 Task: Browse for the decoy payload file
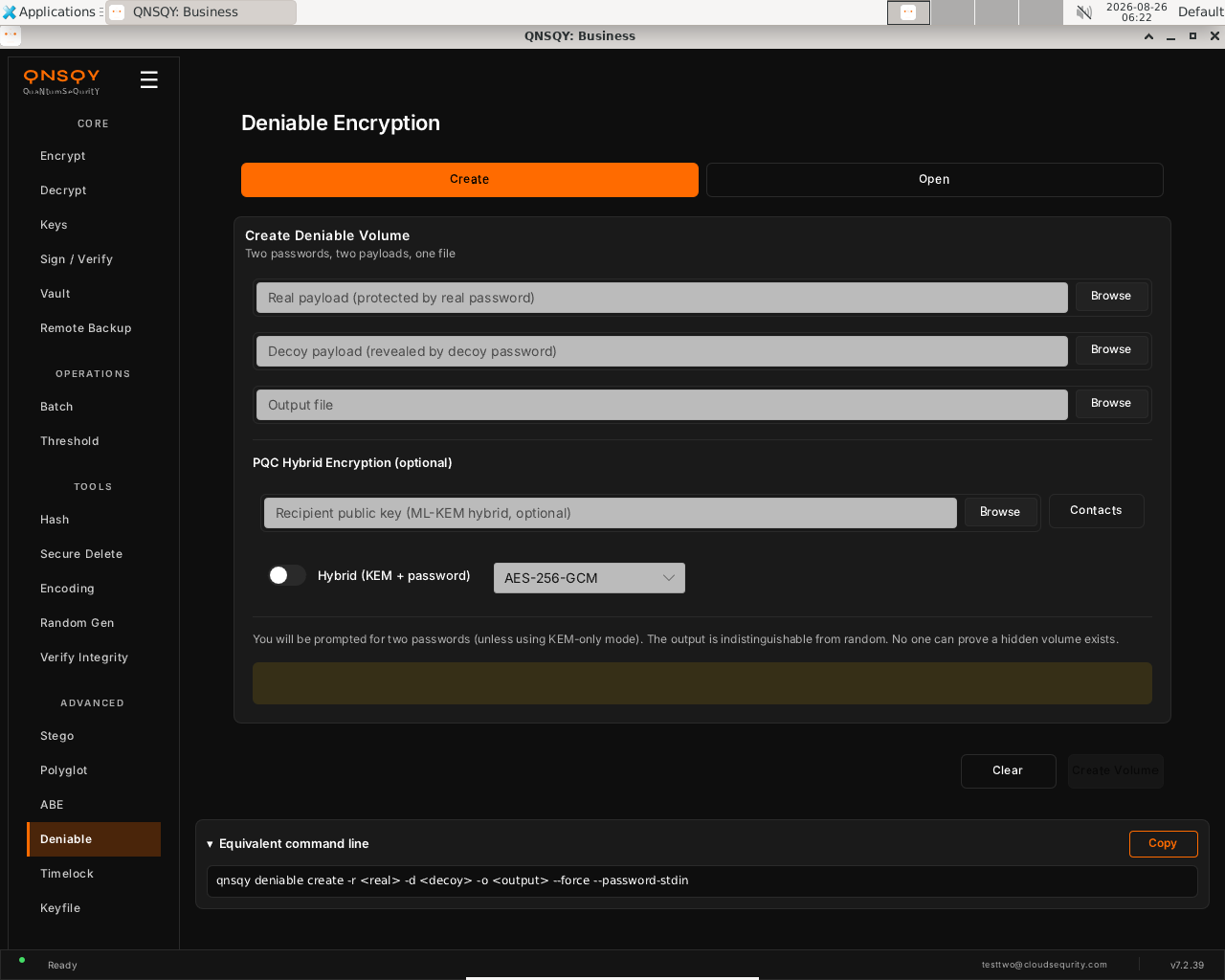pos(1111,350)
